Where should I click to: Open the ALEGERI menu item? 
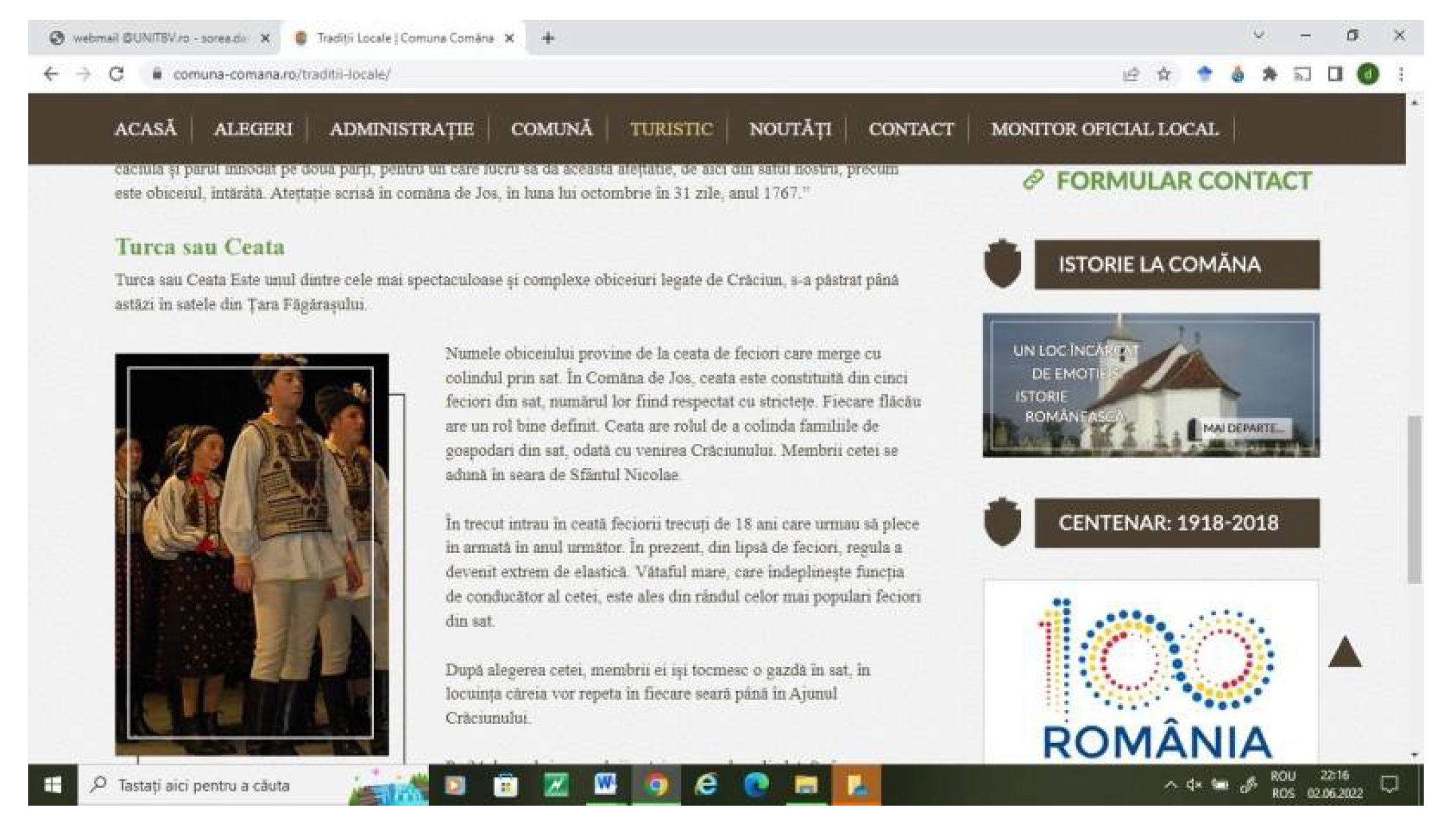pyautogui.click(x=253, y=129)
